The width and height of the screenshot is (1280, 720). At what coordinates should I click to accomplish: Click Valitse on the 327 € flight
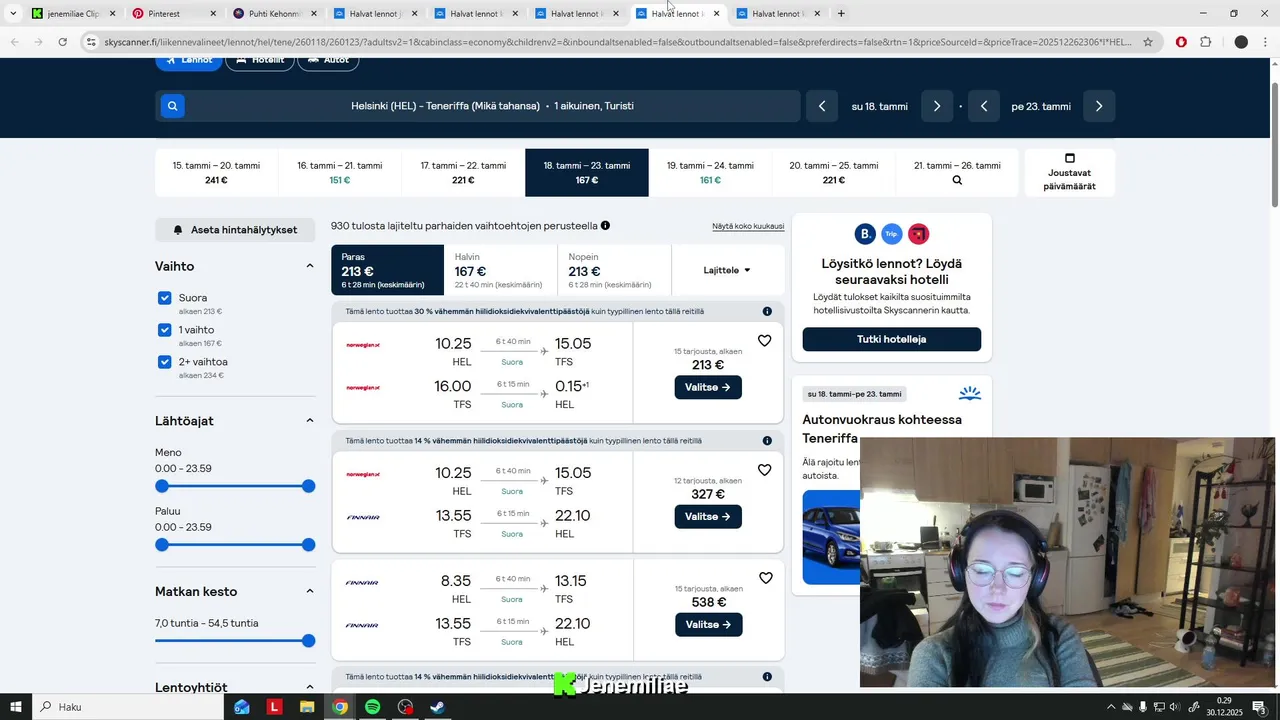[x=708, y=516]
